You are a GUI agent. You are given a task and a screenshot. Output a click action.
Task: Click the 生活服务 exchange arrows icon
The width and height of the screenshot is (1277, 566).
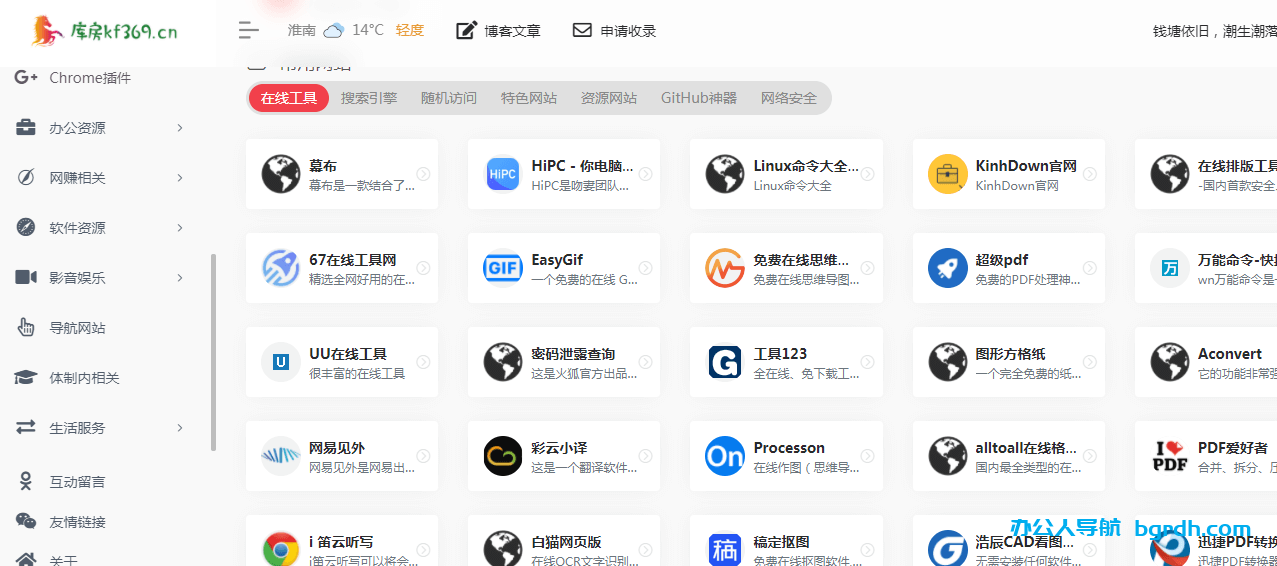click(26, 427)
